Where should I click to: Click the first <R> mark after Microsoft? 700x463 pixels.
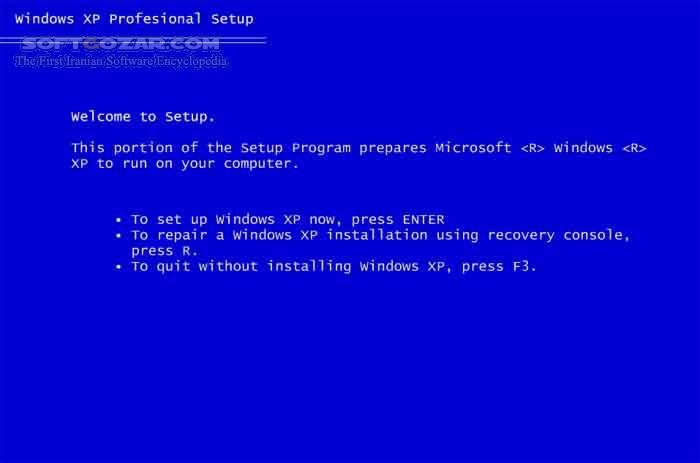coord(532,148)
